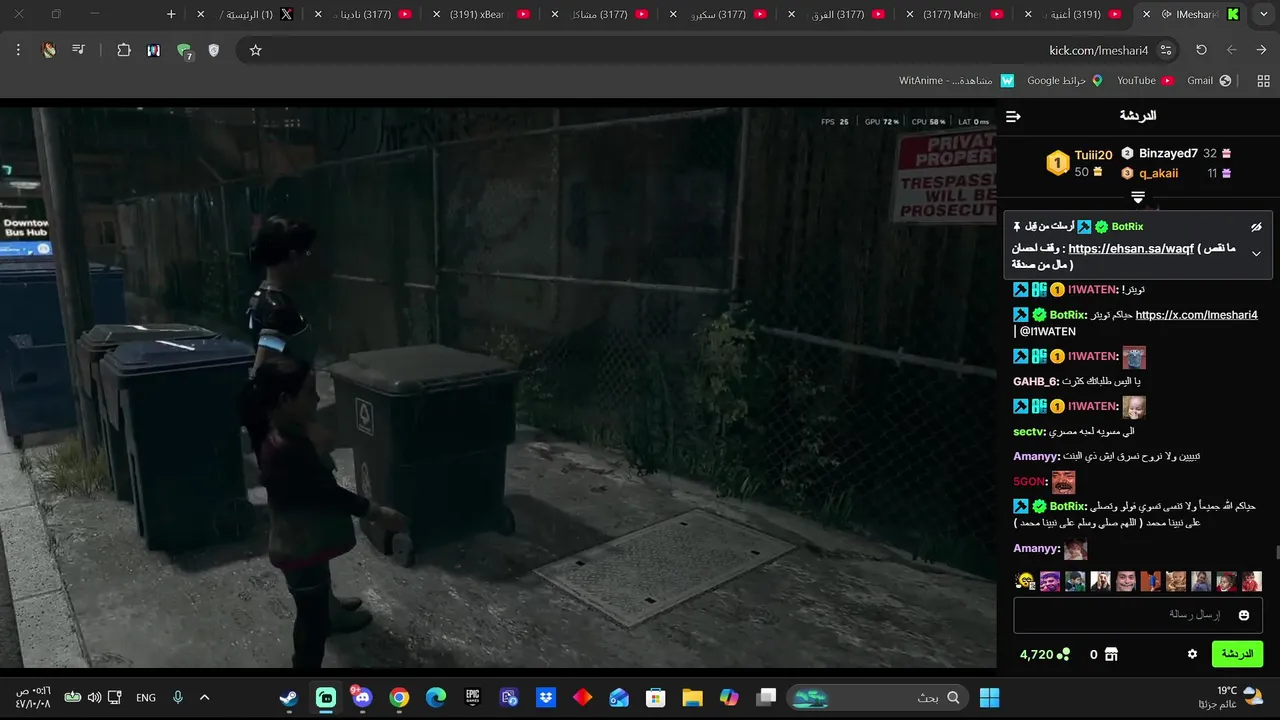
Task: Open the volume control tray icon
Action: click(94, 697)
